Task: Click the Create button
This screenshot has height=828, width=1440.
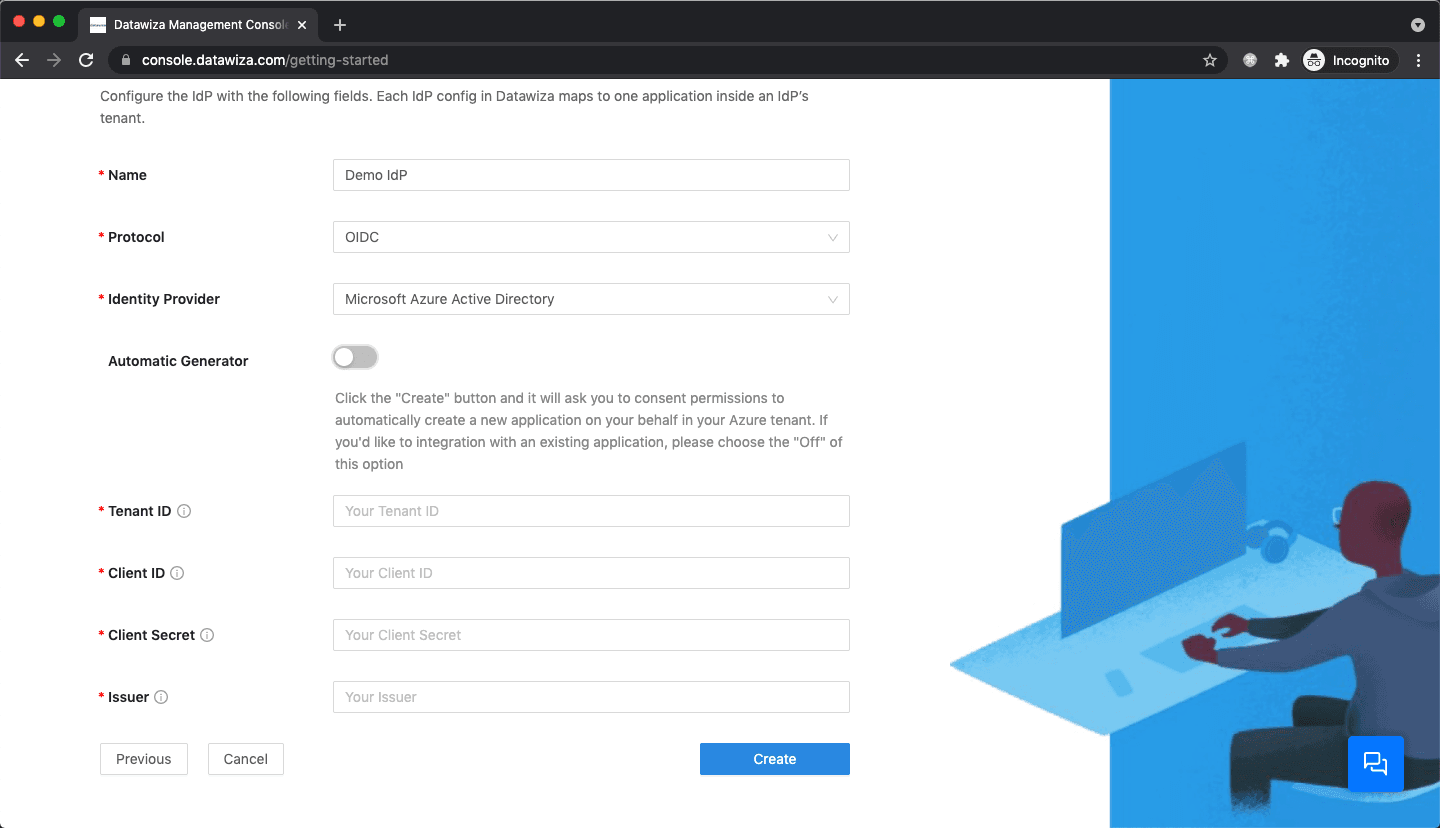Action: pyautogui.click(x=775, y=759)
